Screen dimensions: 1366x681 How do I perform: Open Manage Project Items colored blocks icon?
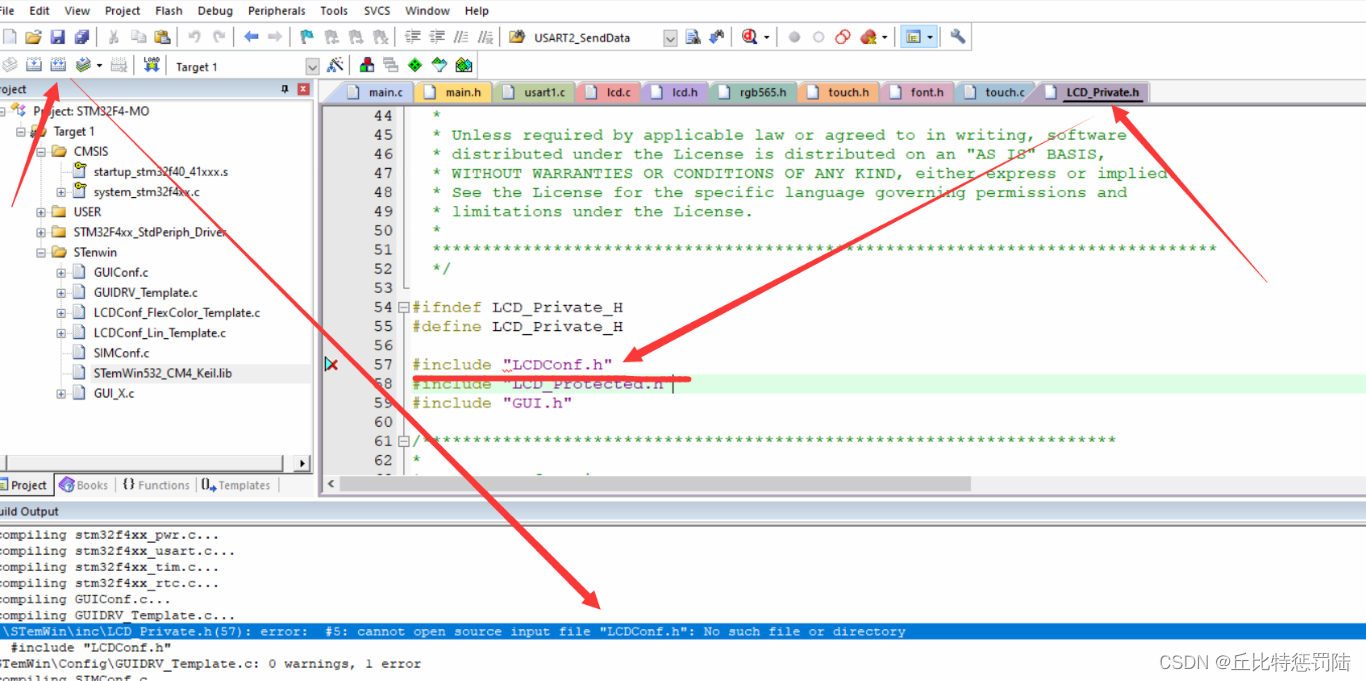[367, 65]
